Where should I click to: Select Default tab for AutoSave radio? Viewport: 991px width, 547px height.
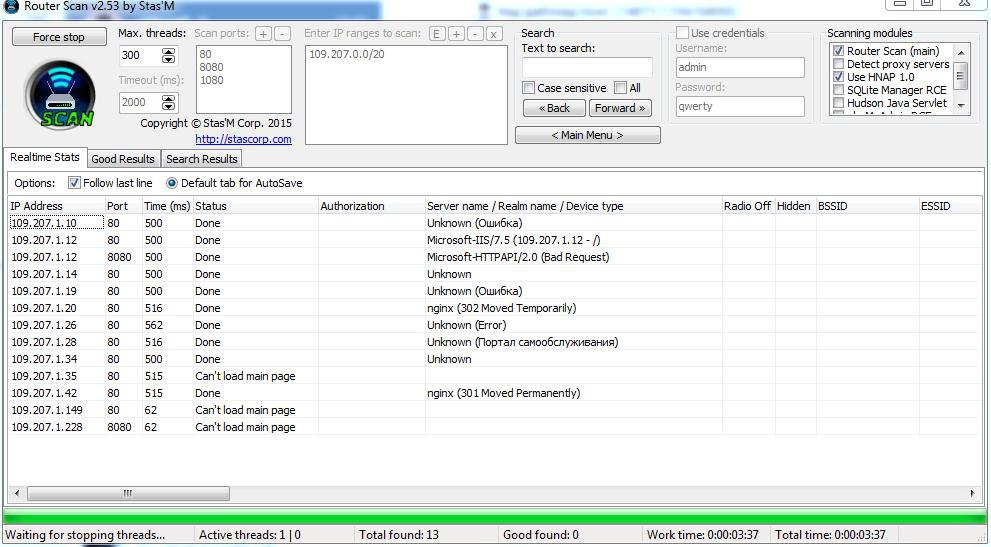[x=172, y=183]
